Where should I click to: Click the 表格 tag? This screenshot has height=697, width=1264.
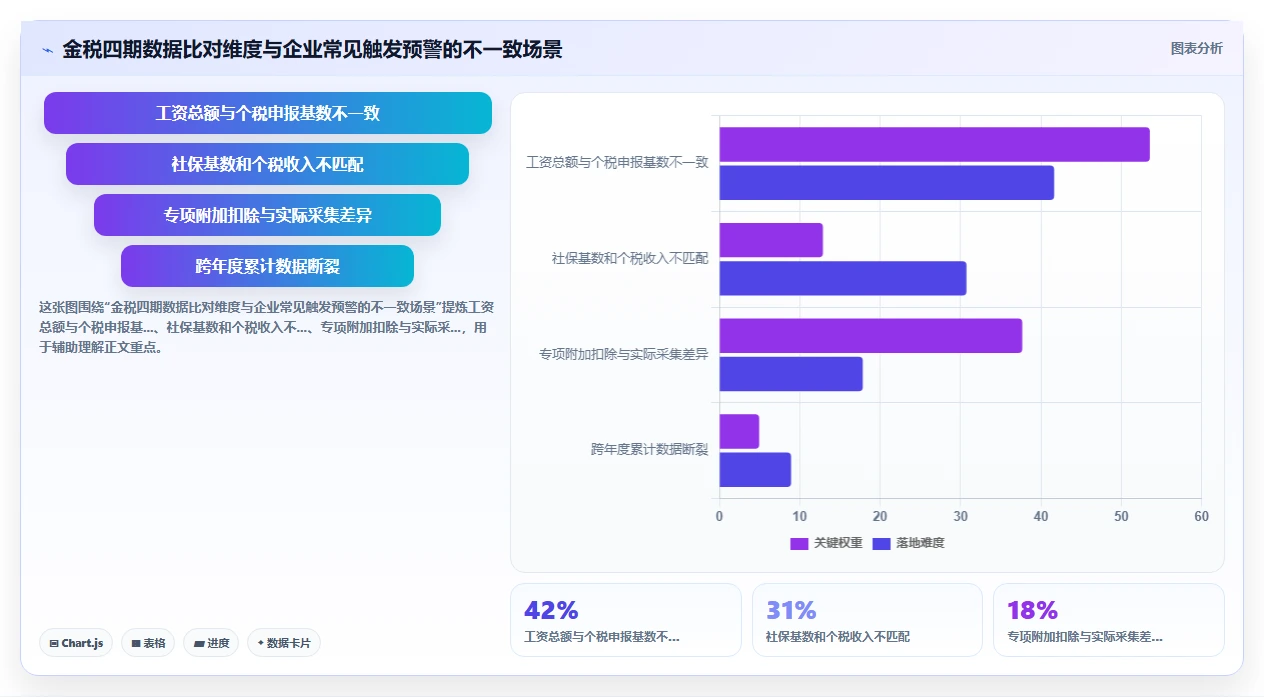click(149, 643)
